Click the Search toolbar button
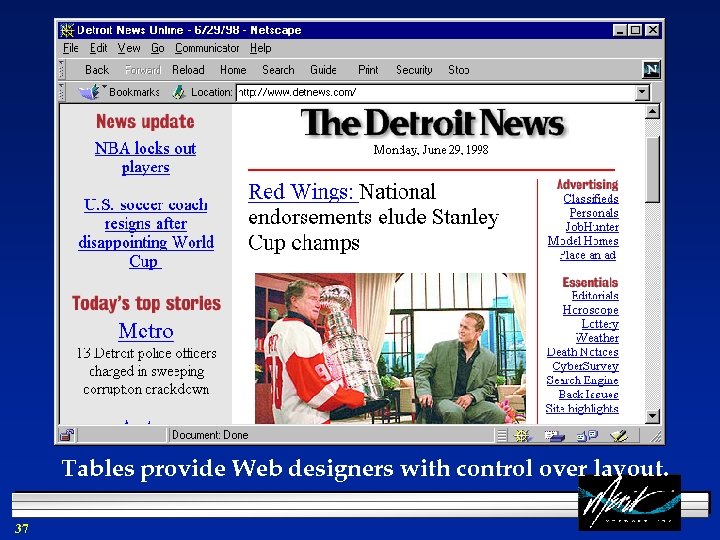The height and width of the screenshot is (540, 720). pos(278,70)
